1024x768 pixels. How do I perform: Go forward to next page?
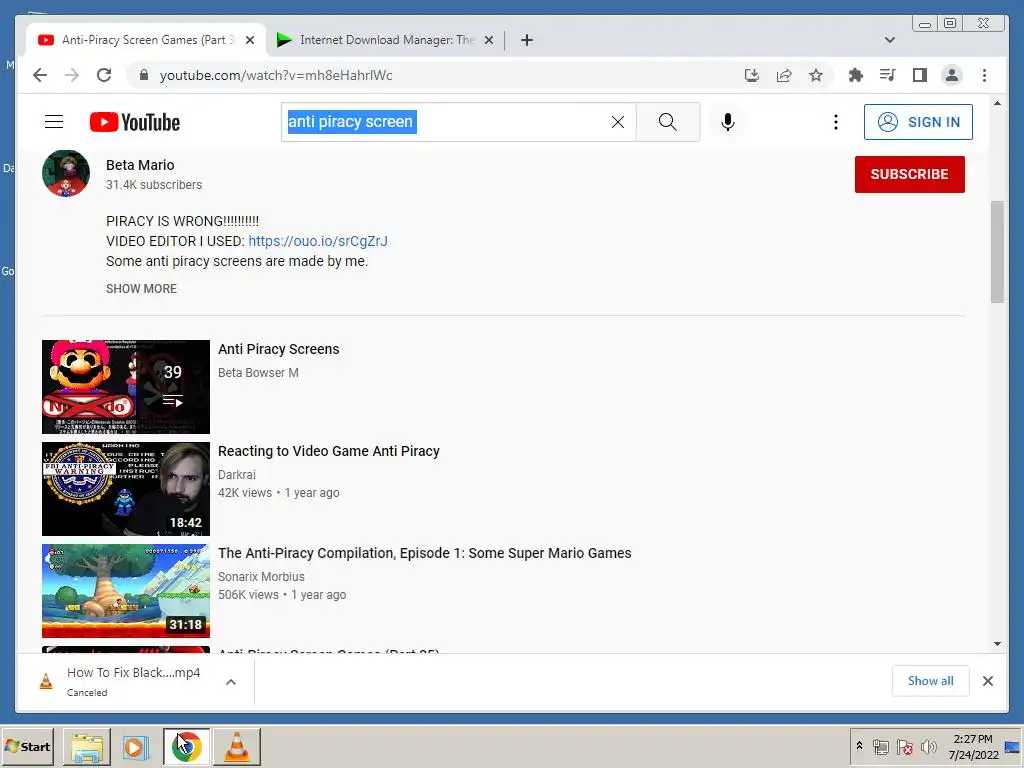click(72, 75)
